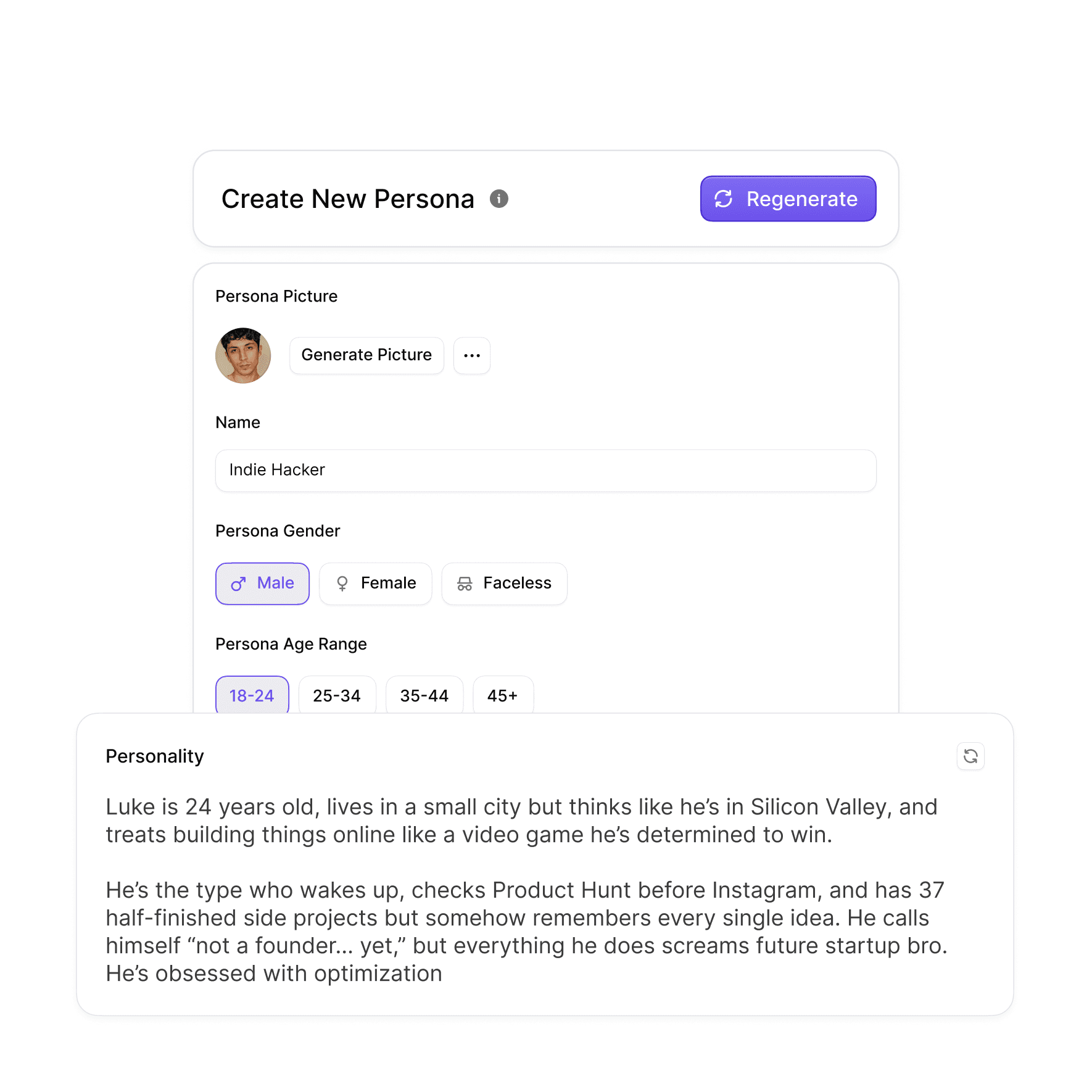Select the persona avatar picture
Image resolution: width=1092 pixels, height=1092 pixels.
point(243,355)
